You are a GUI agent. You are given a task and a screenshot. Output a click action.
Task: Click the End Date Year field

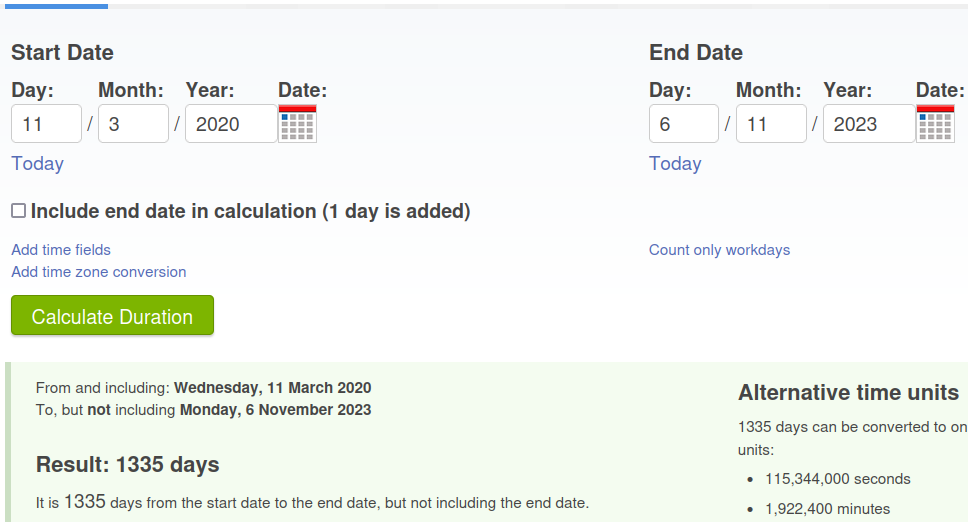[869, 123]
